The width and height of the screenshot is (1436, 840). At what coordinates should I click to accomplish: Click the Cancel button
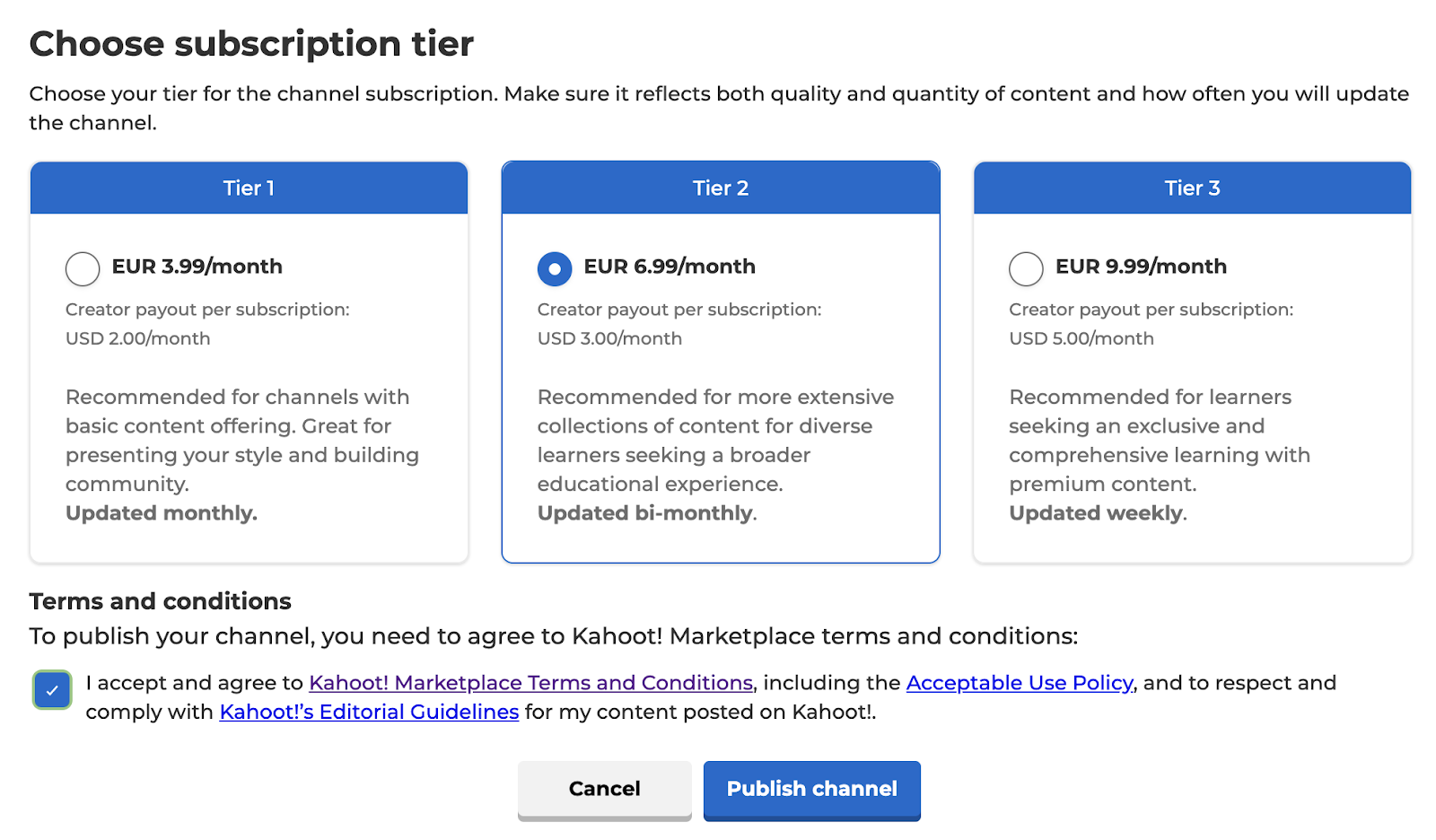pyautogui.click(x=604, y=789)
